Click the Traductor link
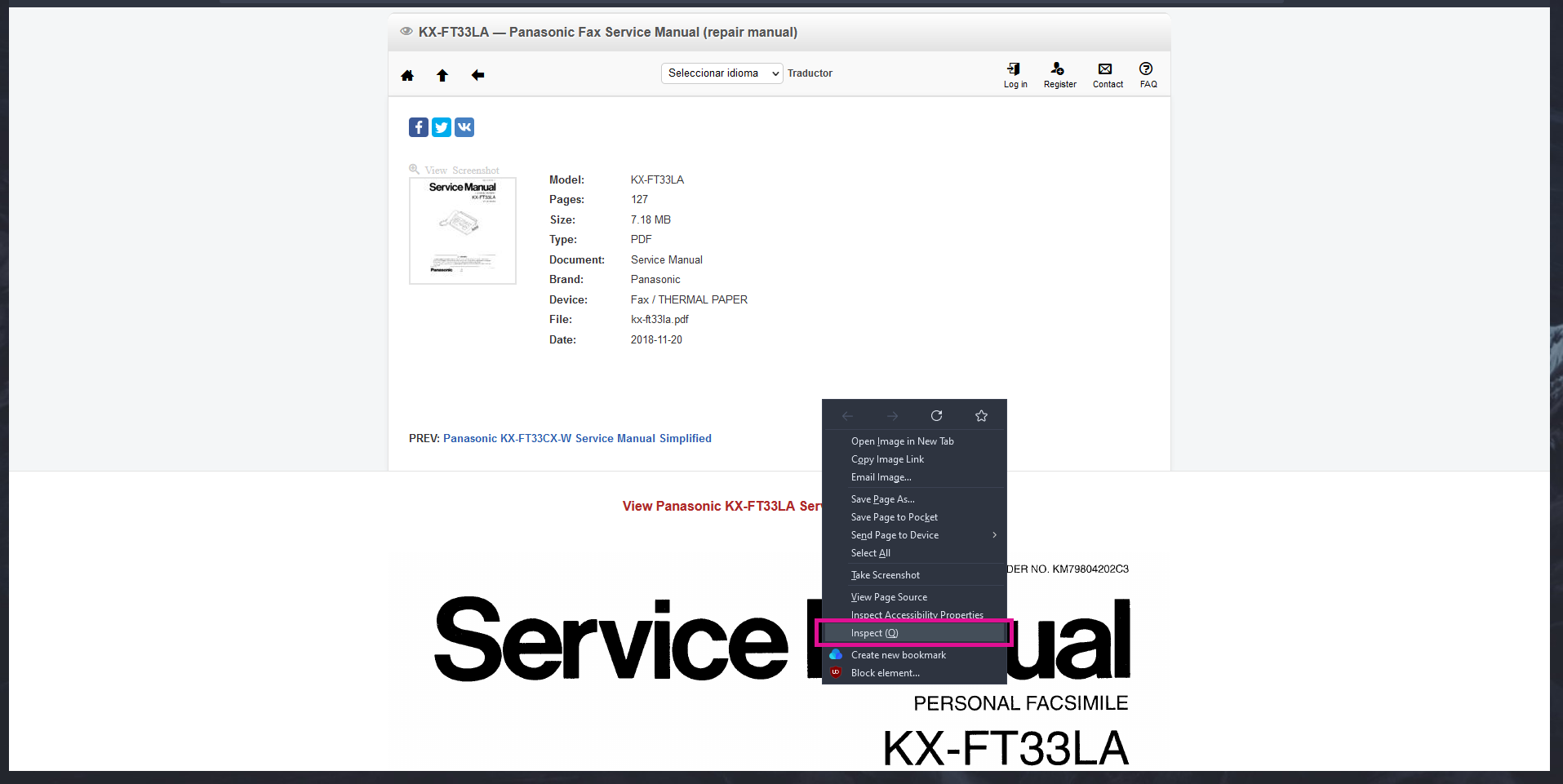The height and width of the screenshot is (784, 1563). click(x=810, y=73)
